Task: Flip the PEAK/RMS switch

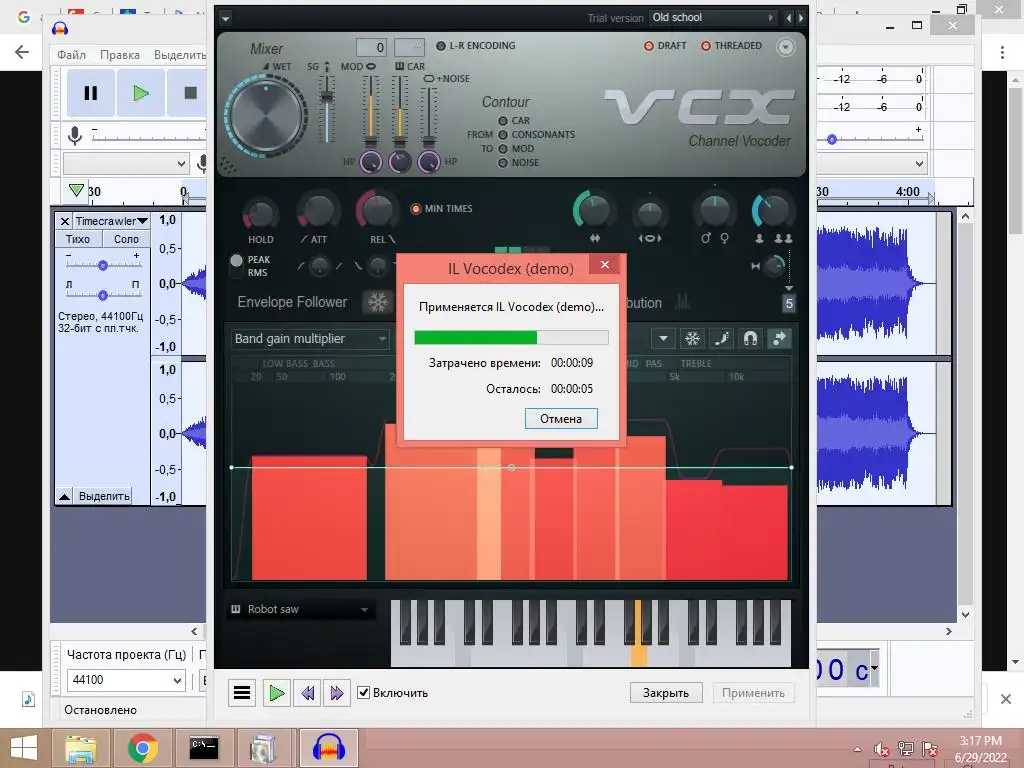Action: coord(236,266)
